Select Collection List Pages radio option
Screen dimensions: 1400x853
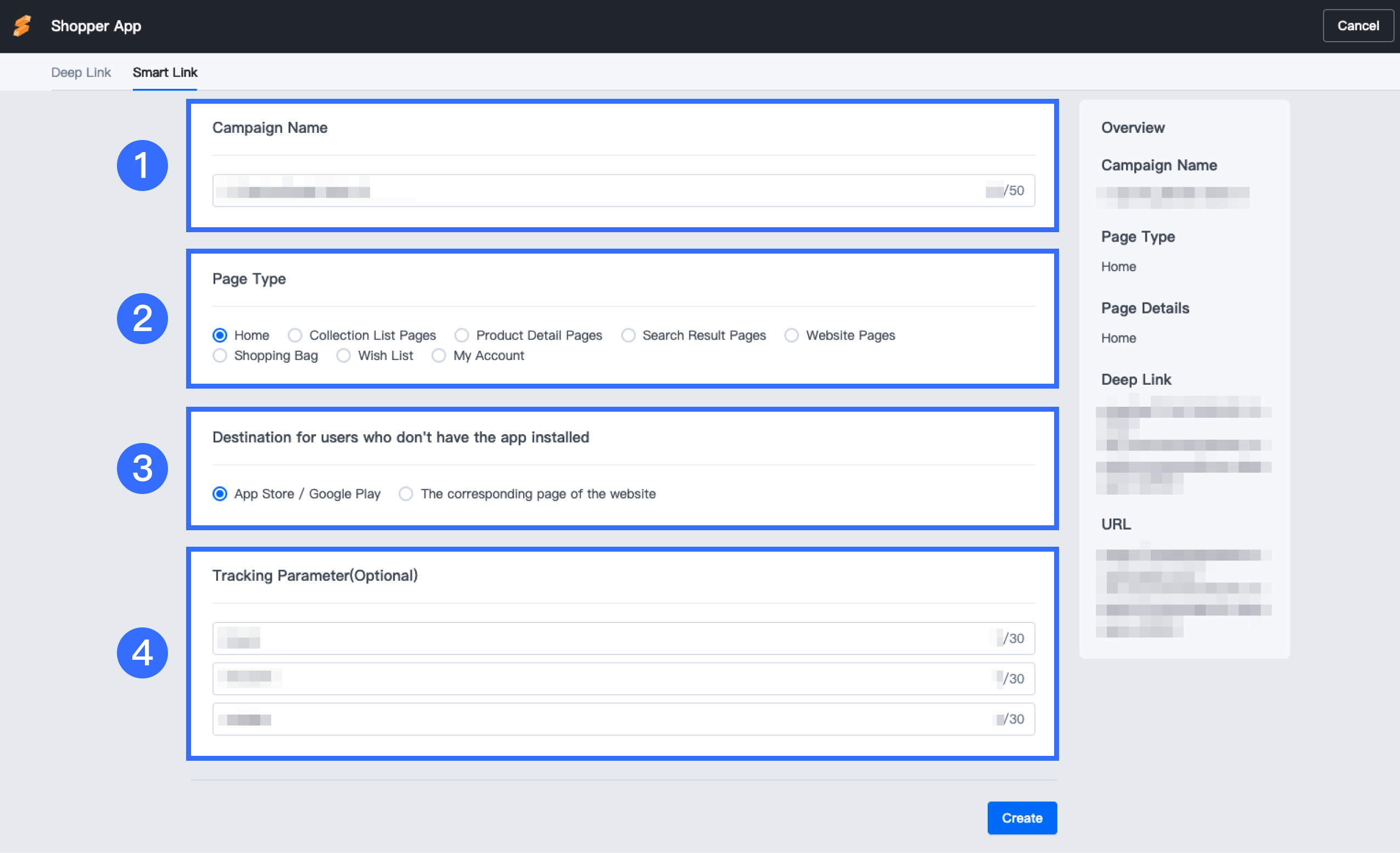click(295, 335)
